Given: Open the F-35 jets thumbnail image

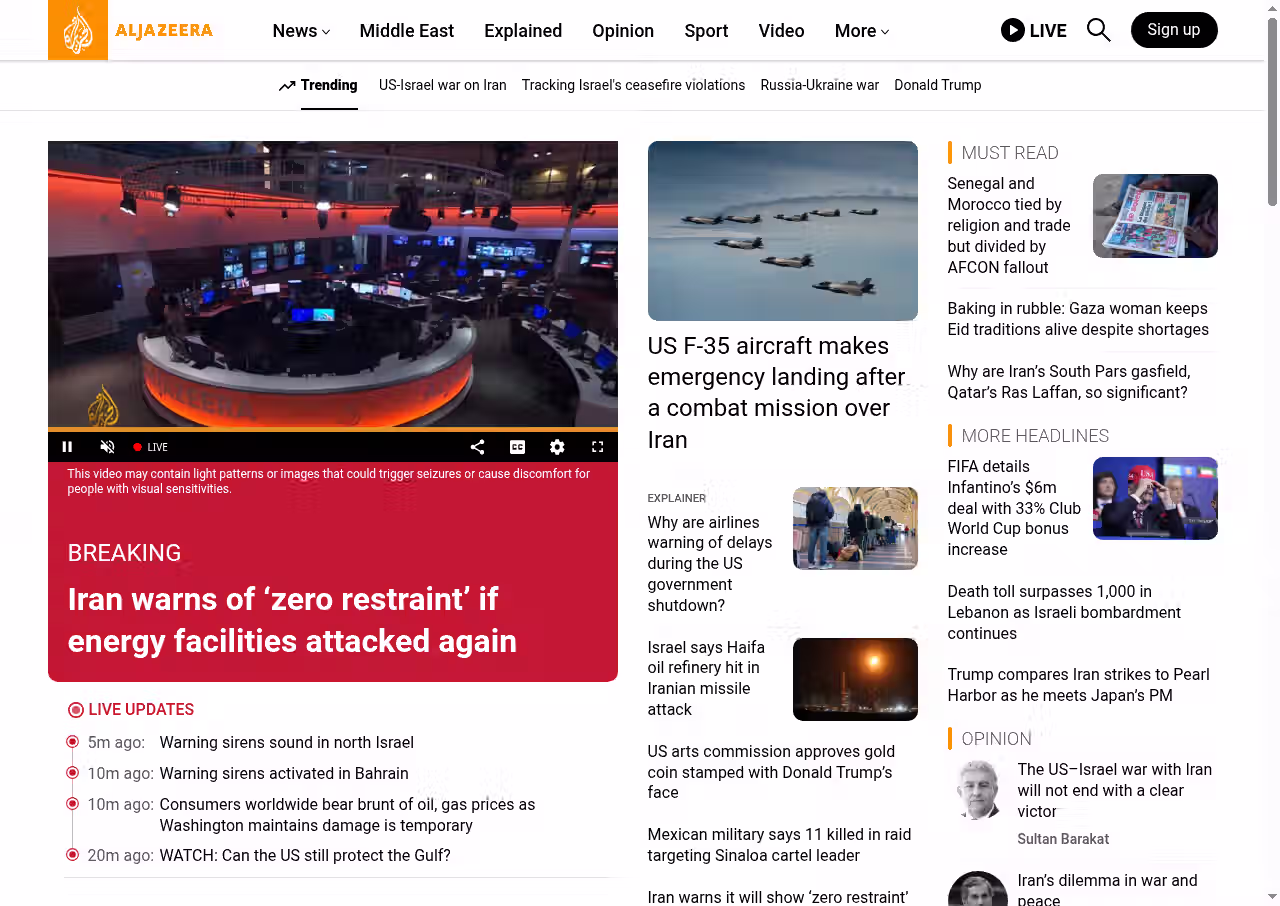Looking at the screenshot, I should tap(782, 230).
